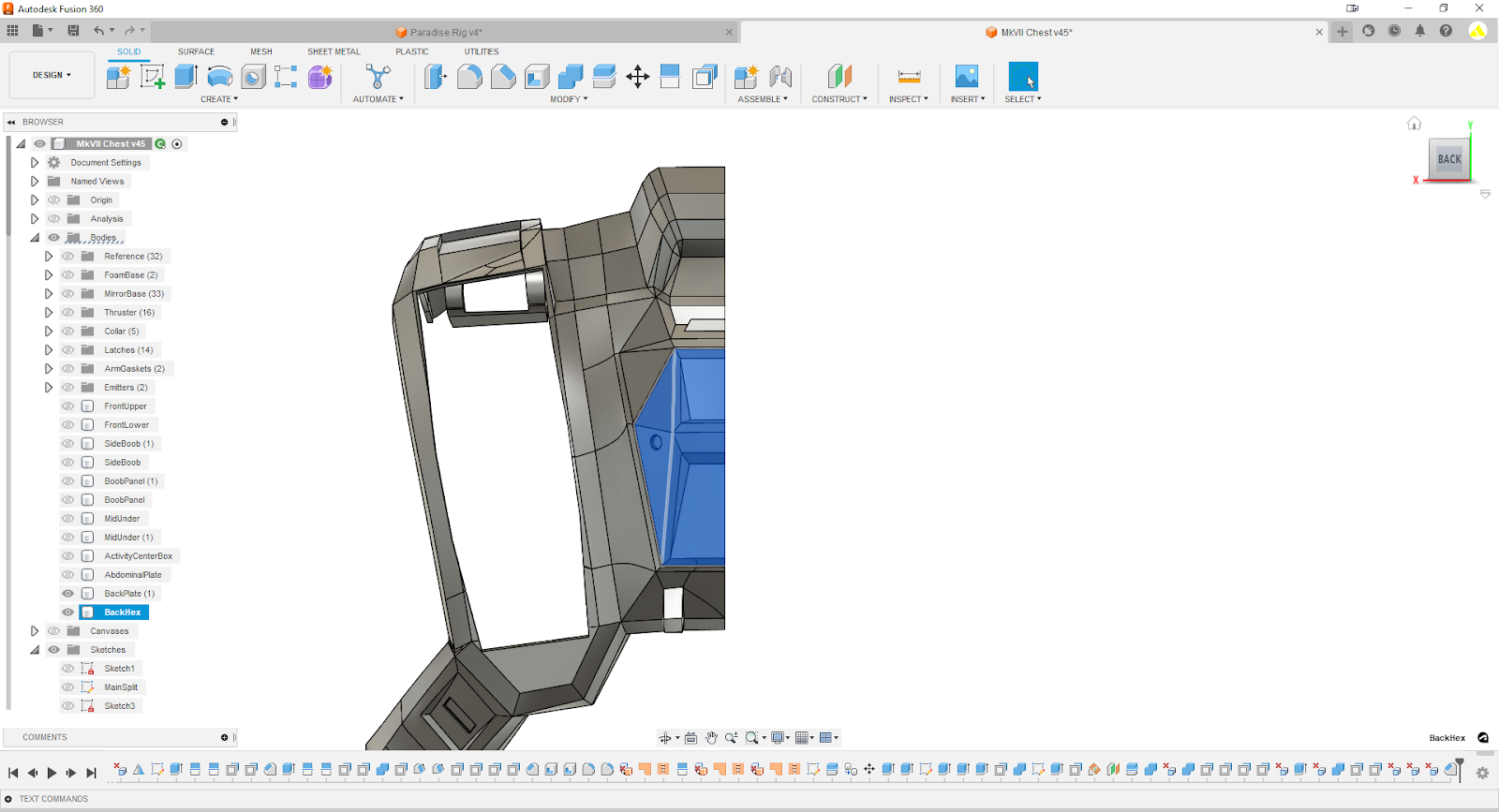Toggle visibility of the BackHex body

67,613
